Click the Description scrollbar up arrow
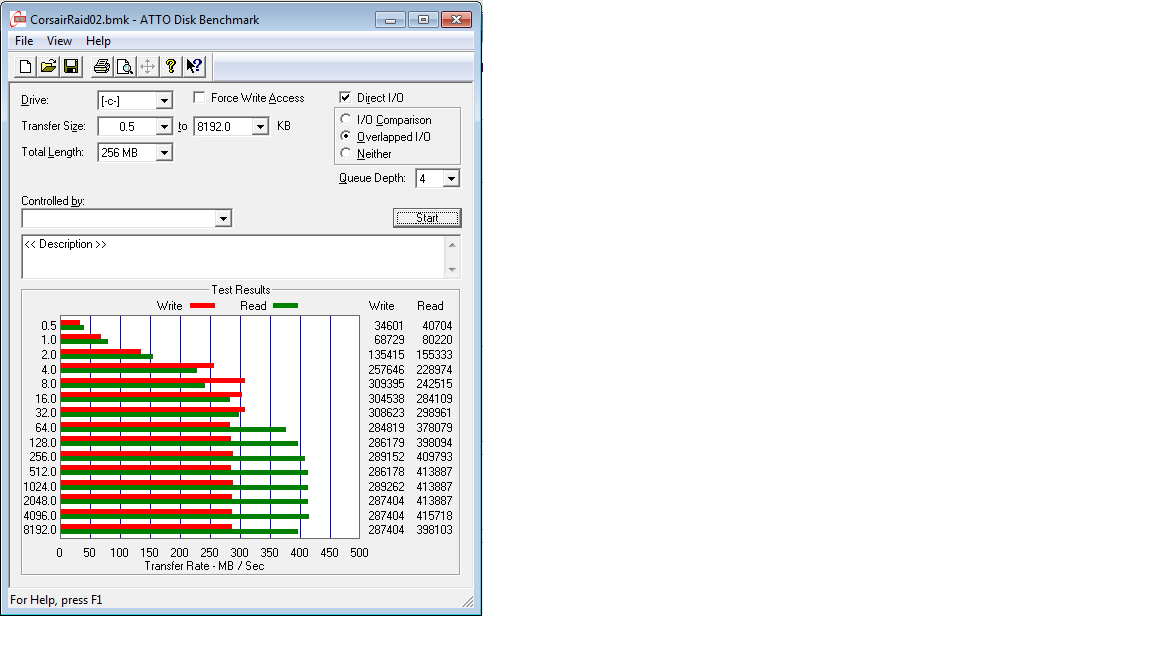1152x648 pixels. coord(453,245)
